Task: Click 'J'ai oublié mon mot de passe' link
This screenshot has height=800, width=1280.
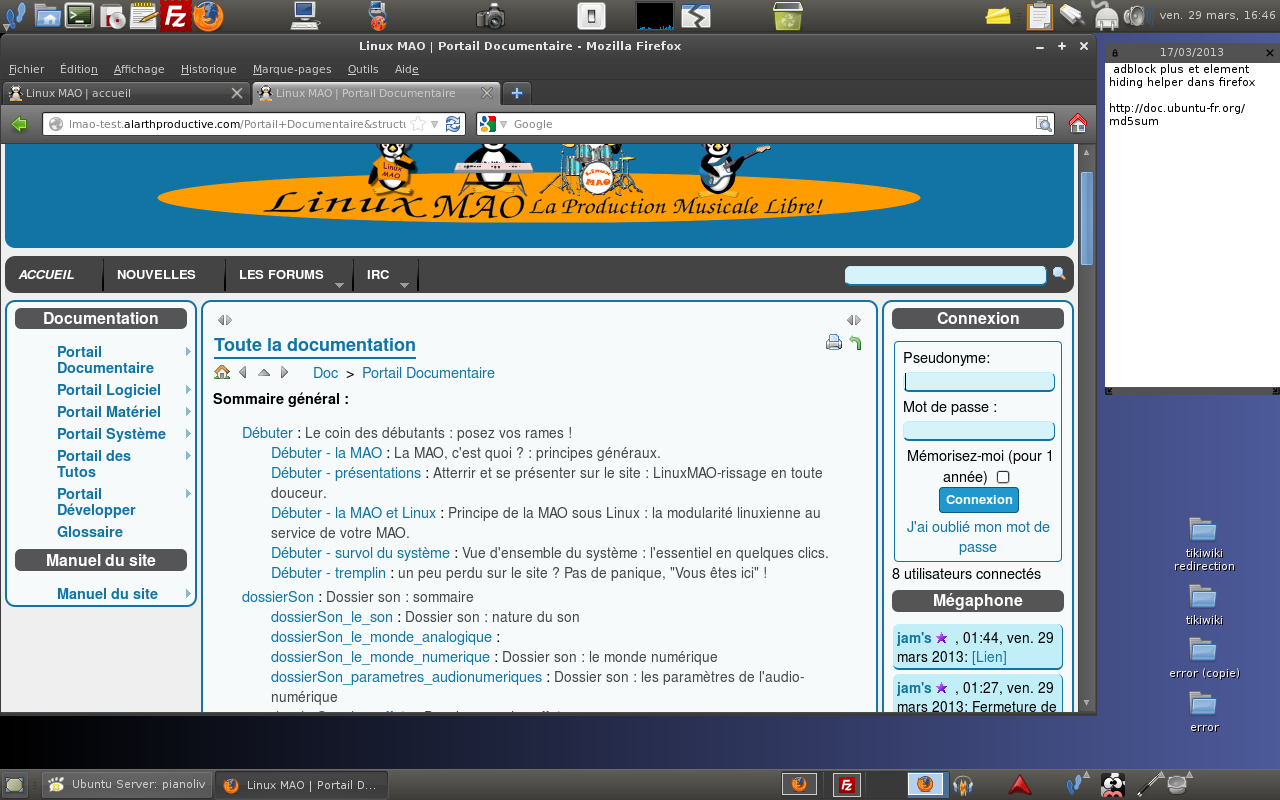Action: (978, 537)
